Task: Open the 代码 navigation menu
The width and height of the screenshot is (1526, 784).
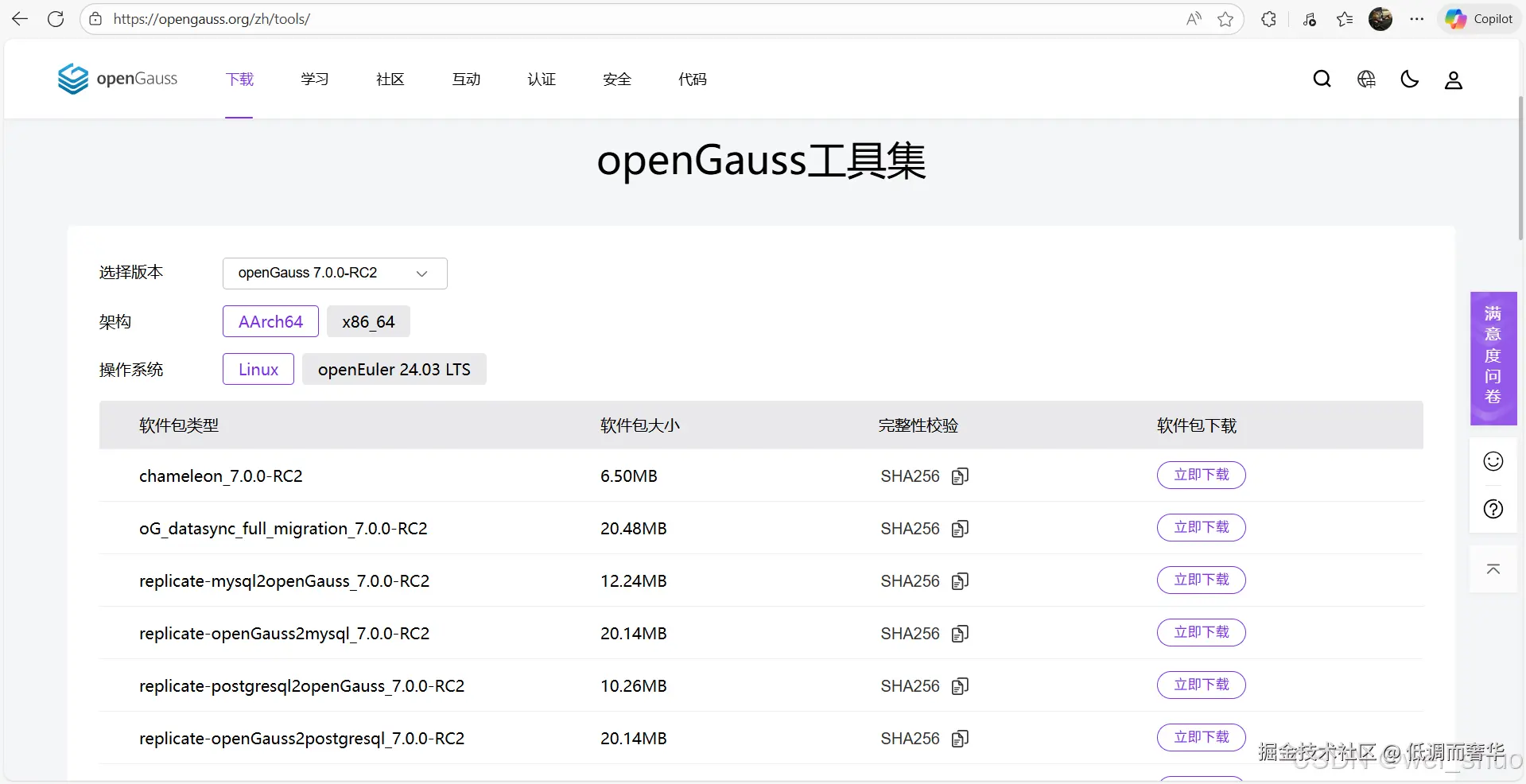Action: click(x=693, y=80)
